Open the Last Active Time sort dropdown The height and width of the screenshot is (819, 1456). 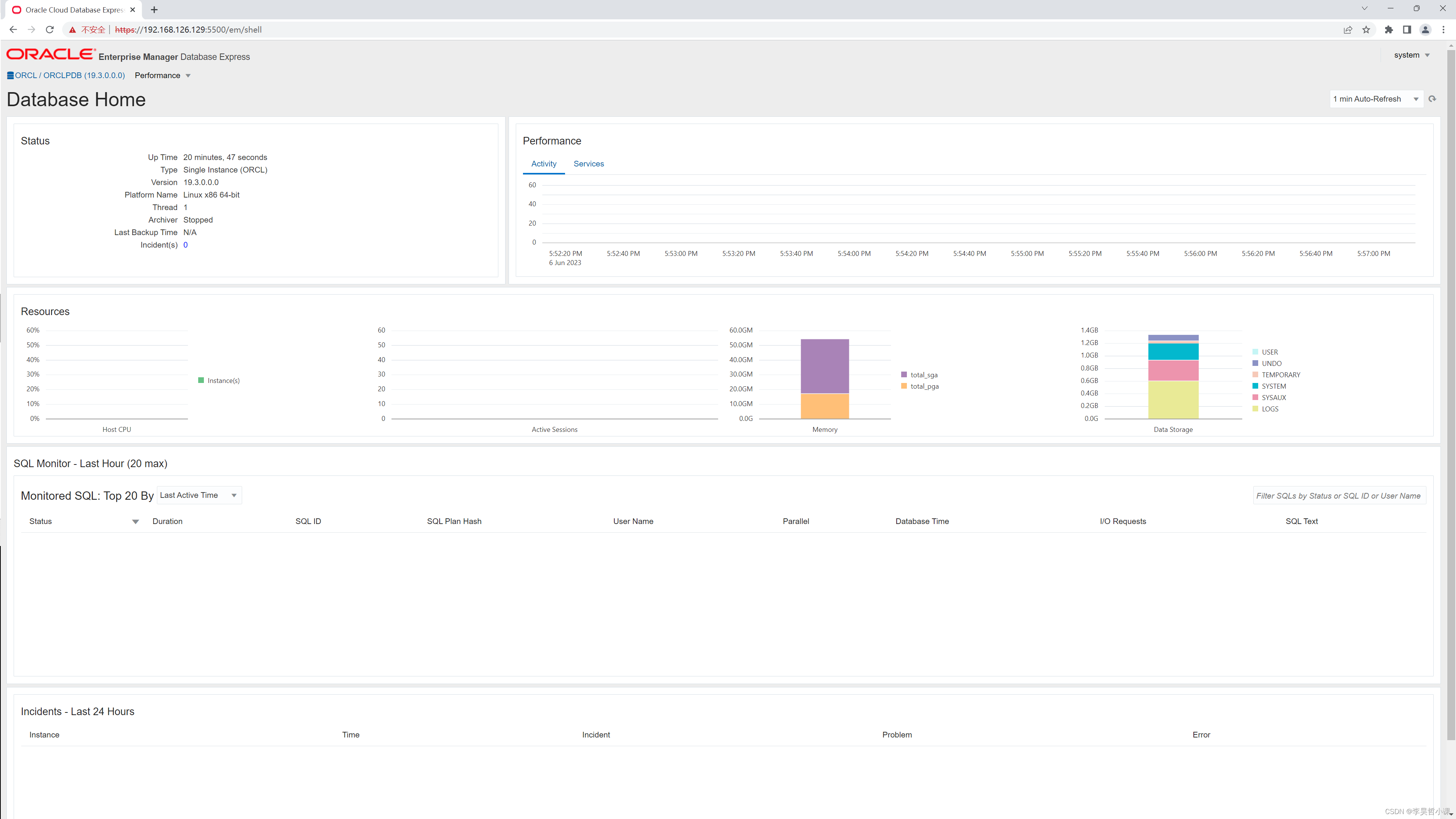tap(199, 496)
